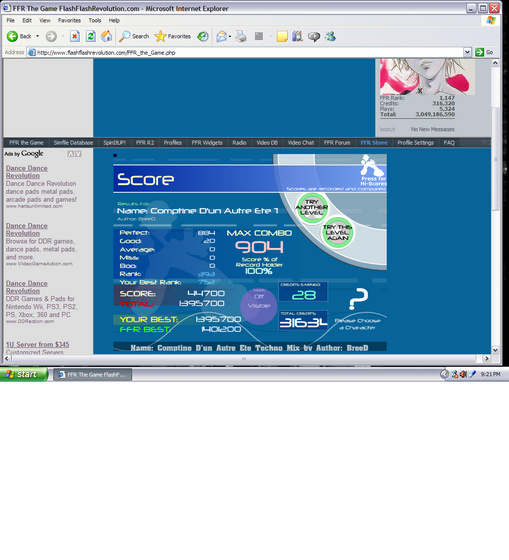The width and height of the screenshot is (509, 560).
Task: Click FFR The Game taskbar button
Action: click(x=93, y=374)
